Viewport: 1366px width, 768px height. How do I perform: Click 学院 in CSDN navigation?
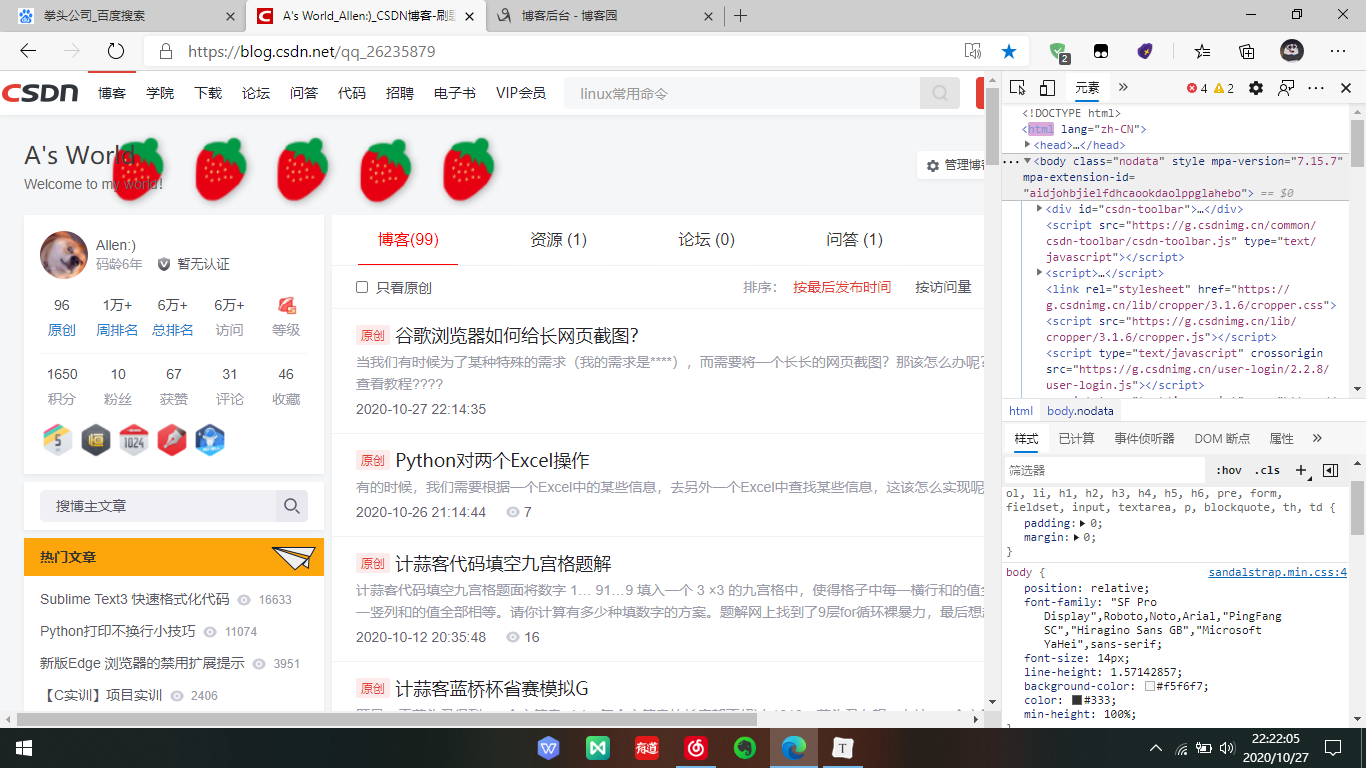click(160, 93)
